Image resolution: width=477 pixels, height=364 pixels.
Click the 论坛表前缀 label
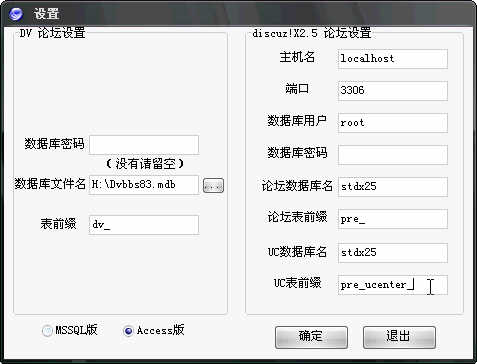297,217
